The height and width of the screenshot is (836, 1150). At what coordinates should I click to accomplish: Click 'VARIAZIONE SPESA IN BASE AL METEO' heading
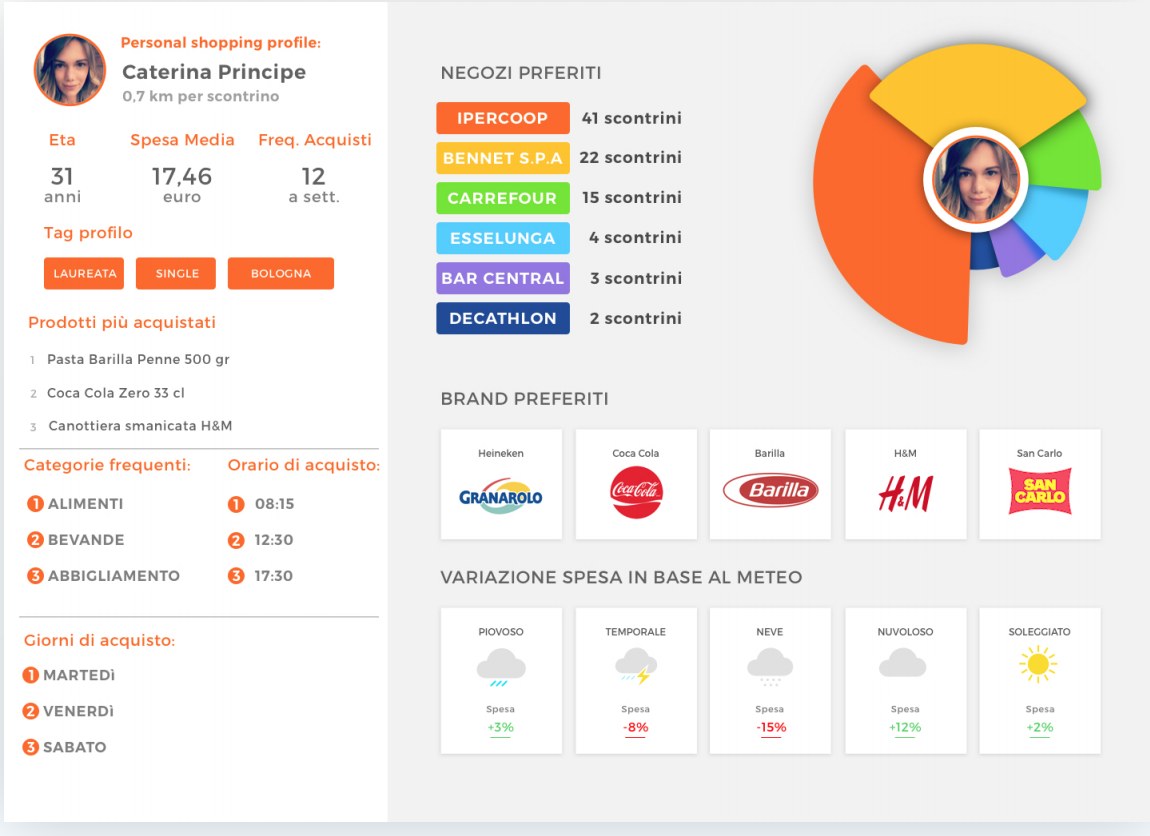[621, 578]
